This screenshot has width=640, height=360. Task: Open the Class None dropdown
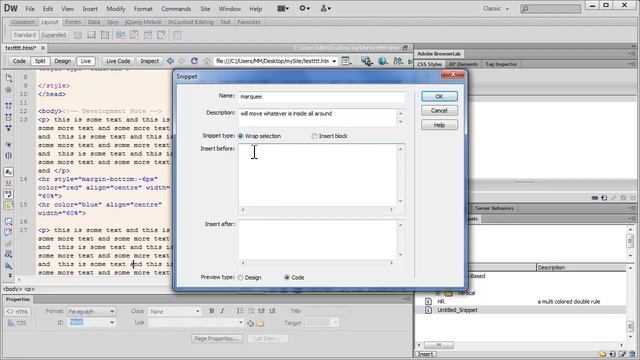(x=174, y=311)
